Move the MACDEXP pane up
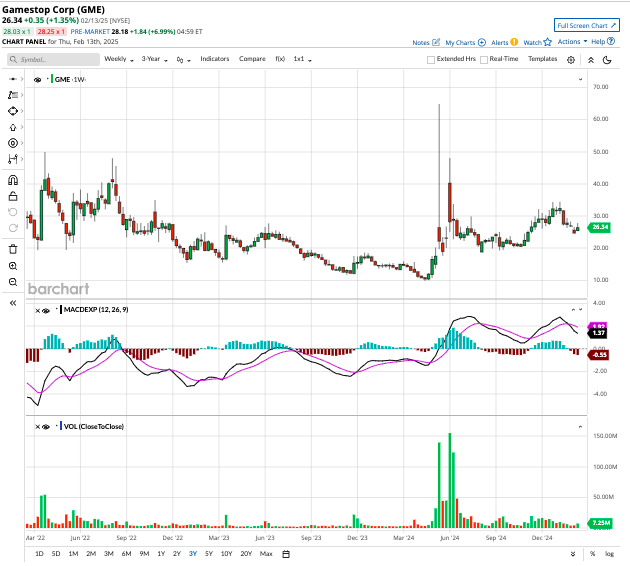This screenshot has height=566, width=630. [x=573, y=310]
